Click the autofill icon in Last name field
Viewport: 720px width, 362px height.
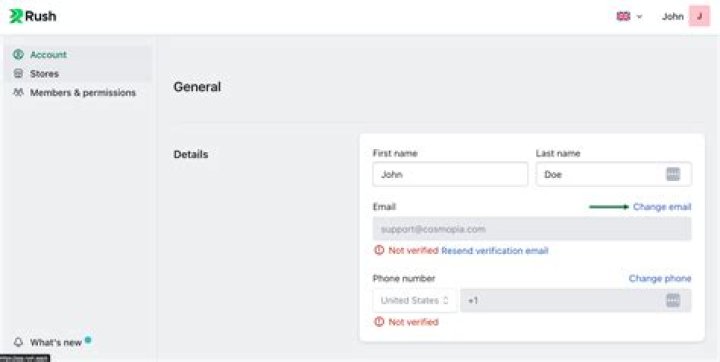(673, 174)
